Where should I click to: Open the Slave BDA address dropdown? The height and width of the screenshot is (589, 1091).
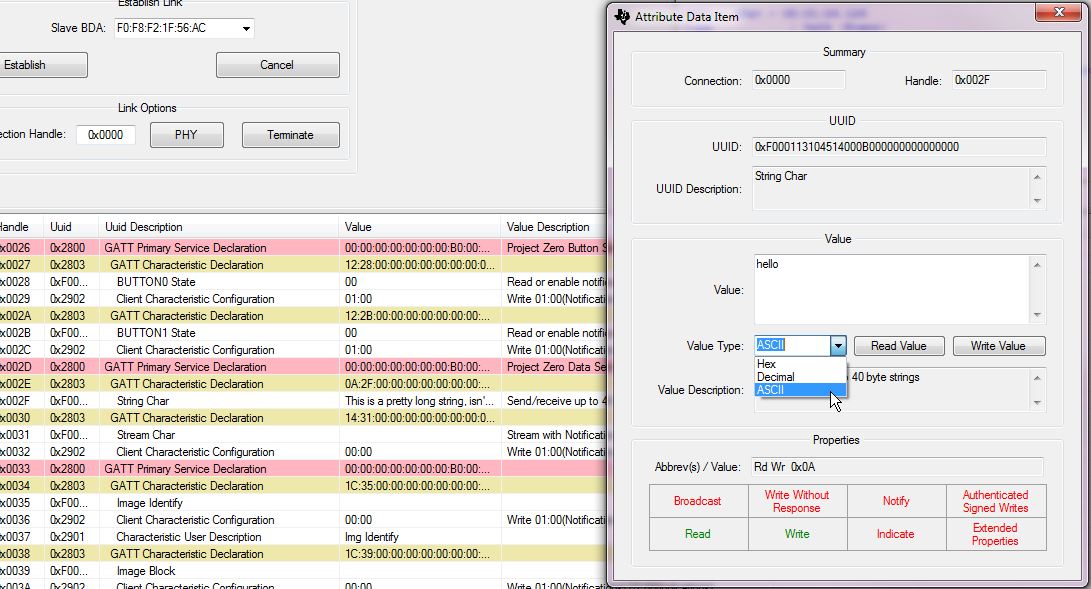[244, 28]
